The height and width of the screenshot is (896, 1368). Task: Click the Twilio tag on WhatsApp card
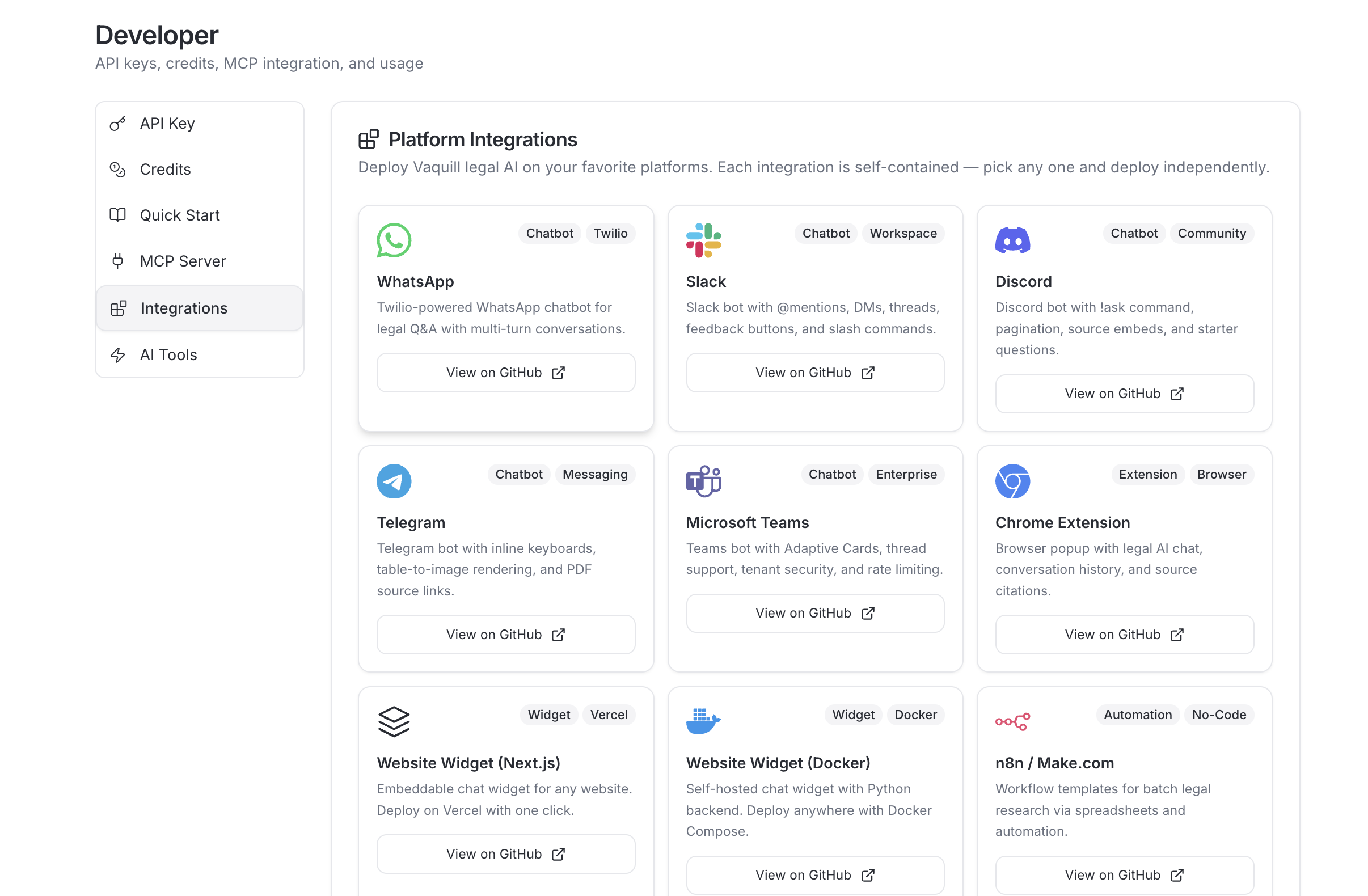610,233
